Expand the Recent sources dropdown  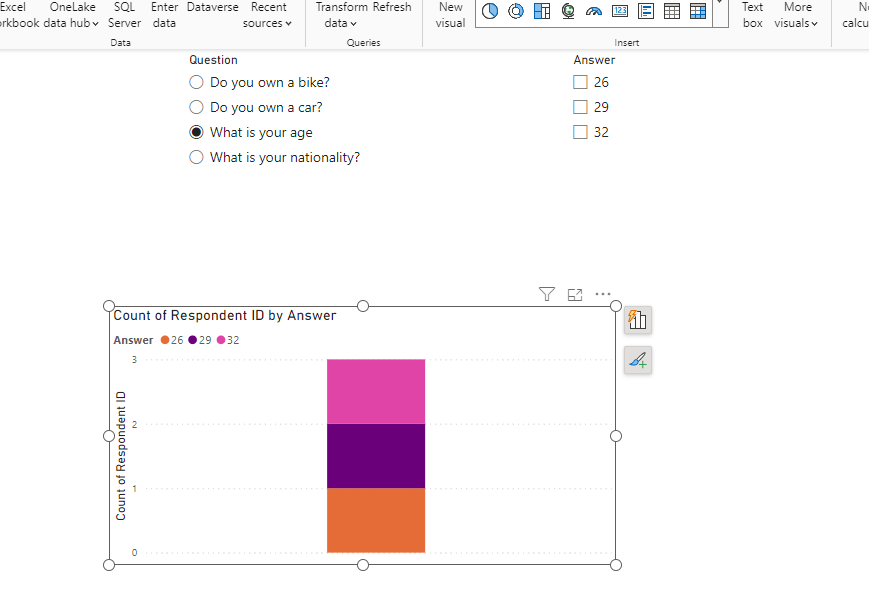pos(268,15)
